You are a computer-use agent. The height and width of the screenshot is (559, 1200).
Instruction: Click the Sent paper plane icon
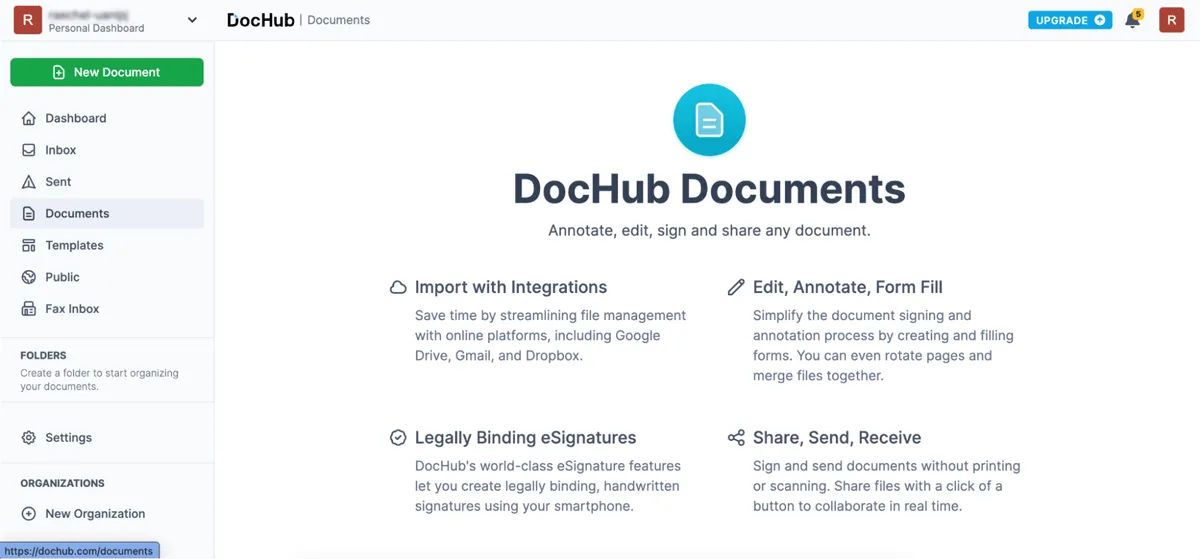point(29,182)
